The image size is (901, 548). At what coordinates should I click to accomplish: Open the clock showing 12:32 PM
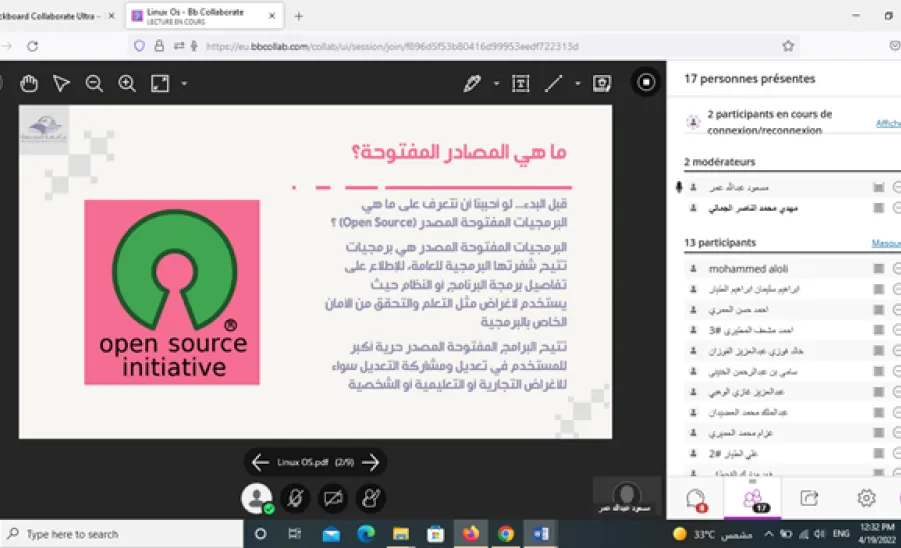coord(877,534)
